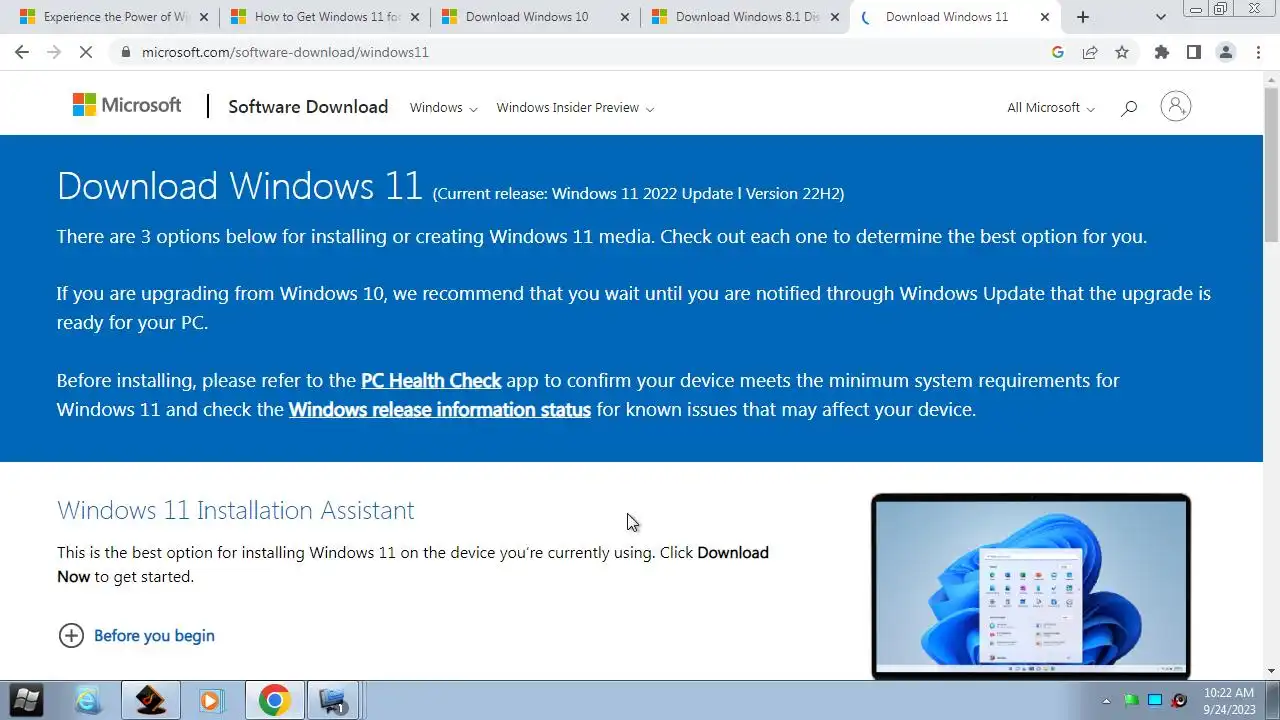Click the Windows 11 laptop image
This screenshot has width=1280, height=720.
pos(1031,586)
